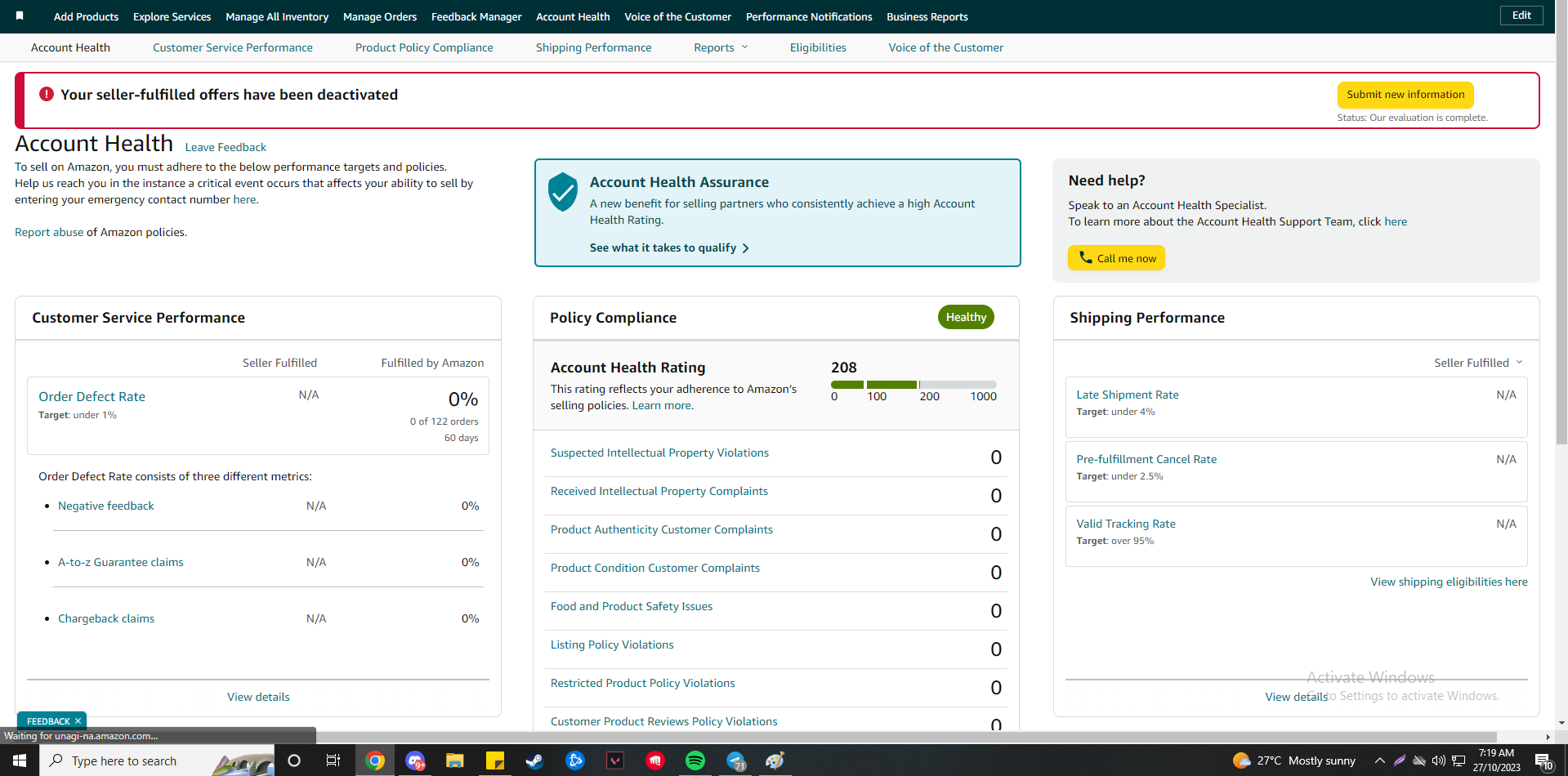Click the green Healthy status badge
The image size is (1568, 776).
coord(966,317)
